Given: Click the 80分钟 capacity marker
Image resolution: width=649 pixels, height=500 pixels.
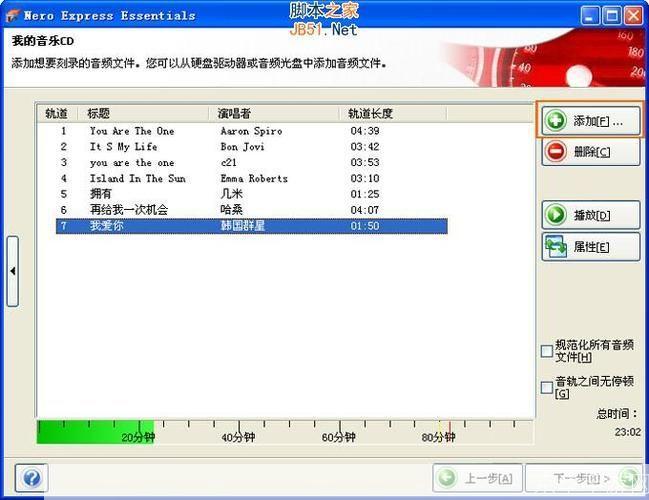Looking at the screenshot, I should pos(438,438).
